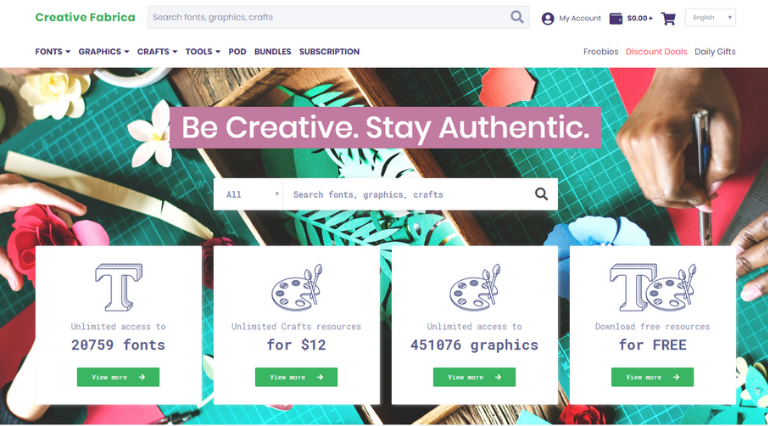Click the hero search input field

tap(408, 194)
